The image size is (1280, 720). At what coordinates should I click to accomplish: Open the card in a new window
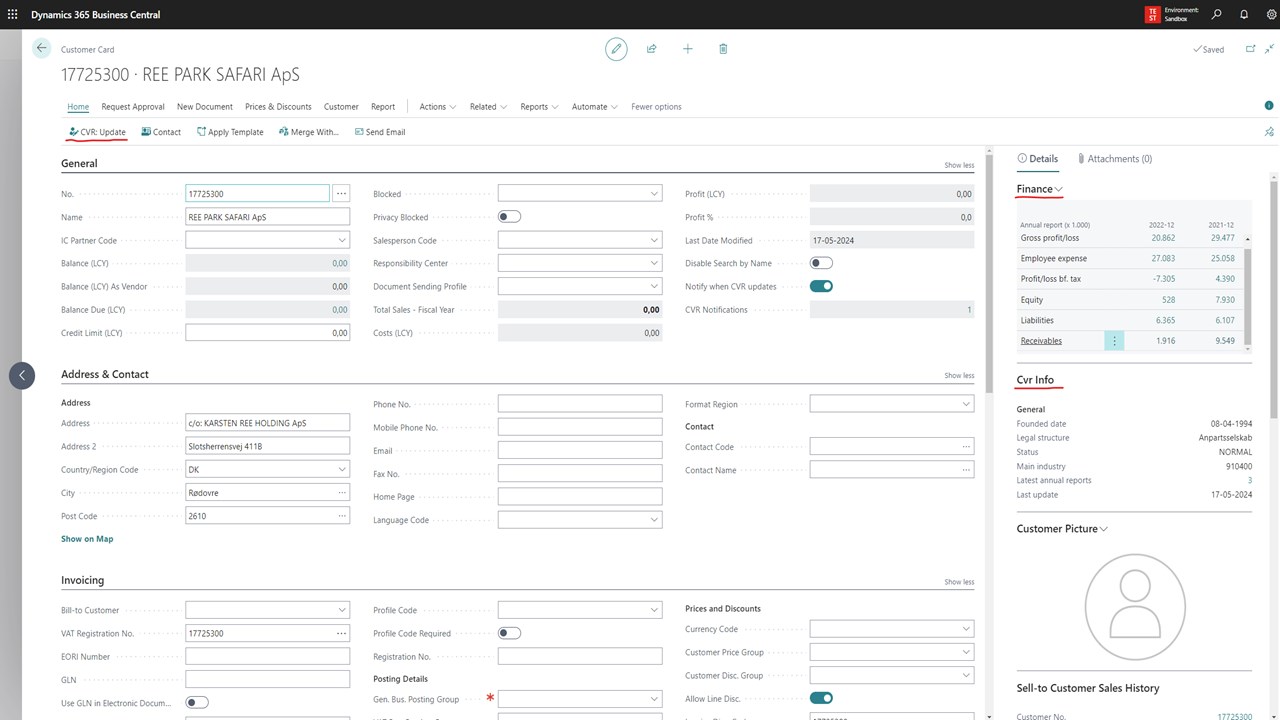[1250, 49]
